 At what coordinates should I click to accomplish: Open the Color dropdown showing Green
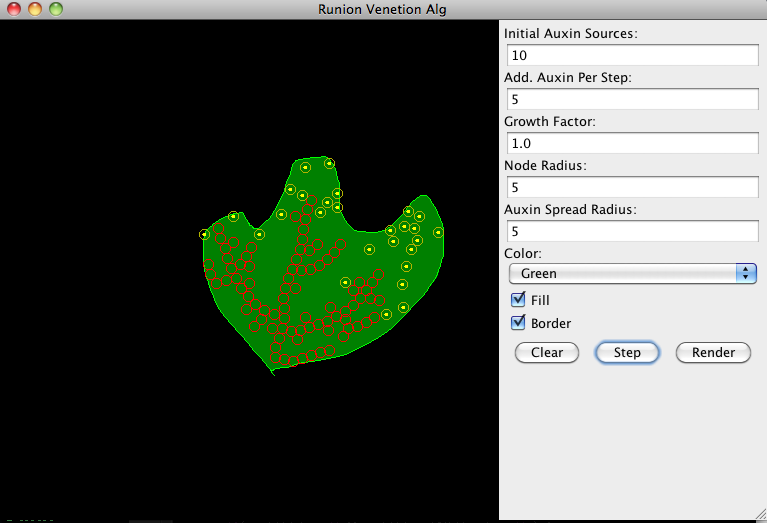[x=632, y=273]
